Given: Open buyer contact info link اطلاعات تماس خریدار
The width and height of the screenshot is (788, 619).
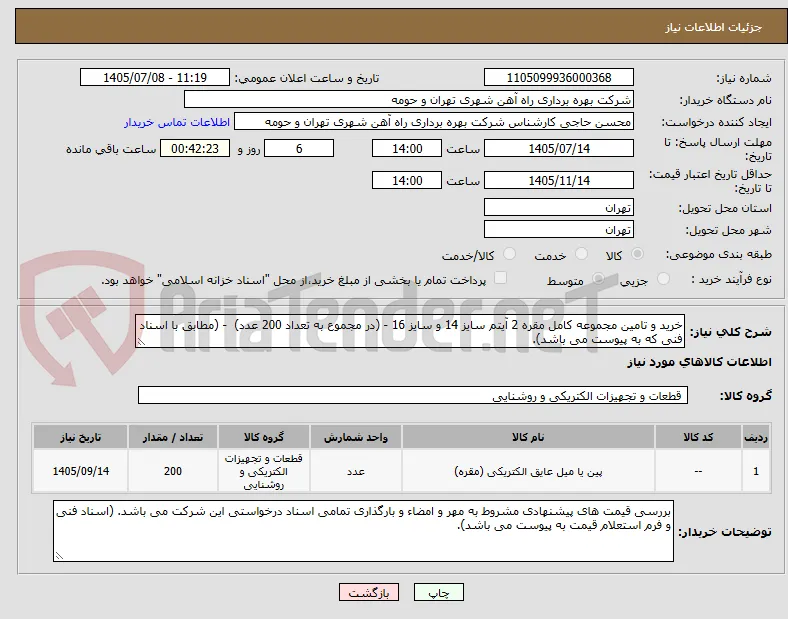Looking at the screenshot, I should point(177,122).
